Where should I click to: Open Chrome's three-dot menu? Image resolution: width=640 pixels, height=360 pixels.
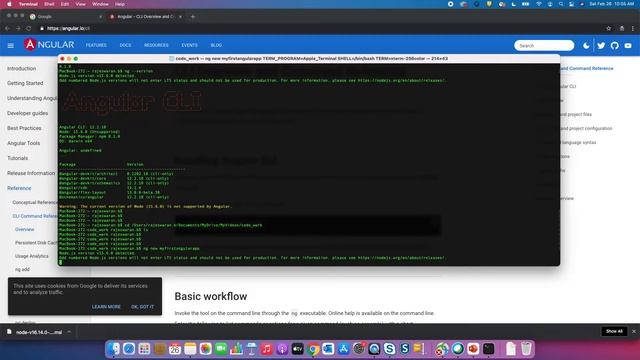tap(633, 28)
